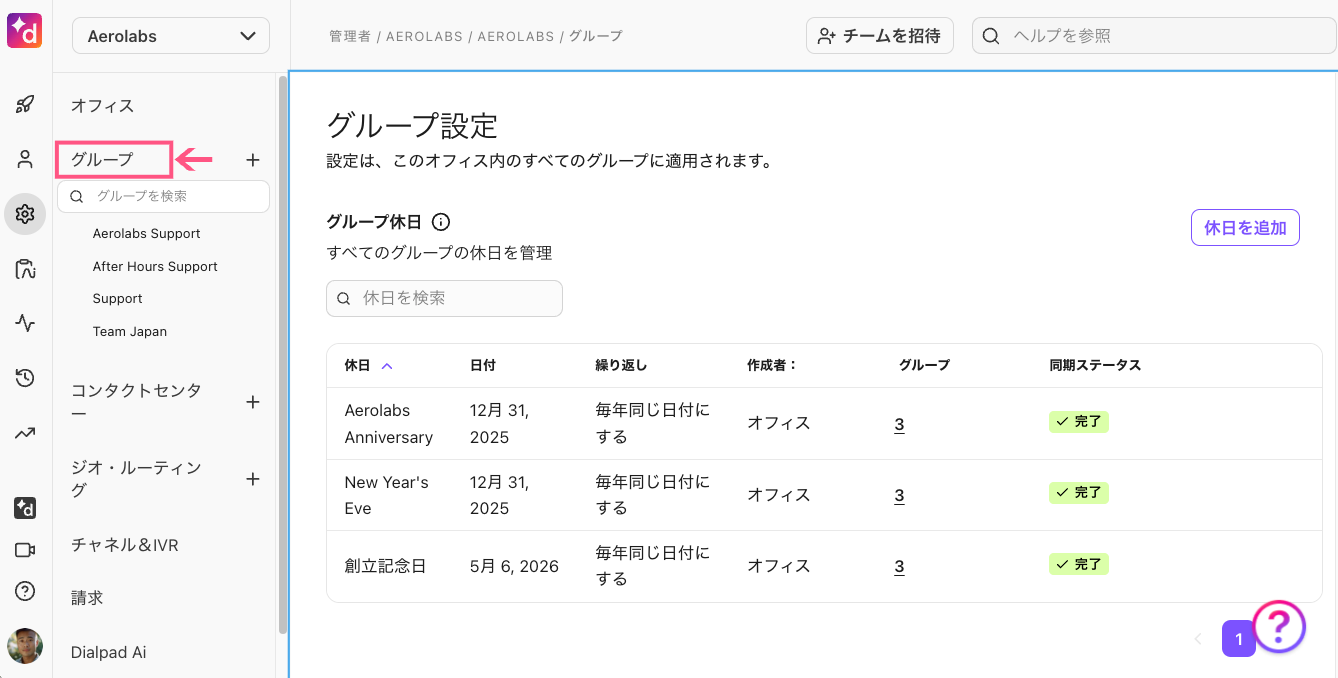The image size is (1338, 678).
Task: Click the 完了 status badge for Aerolabs Anniversary
Action: click(1079, 422)
